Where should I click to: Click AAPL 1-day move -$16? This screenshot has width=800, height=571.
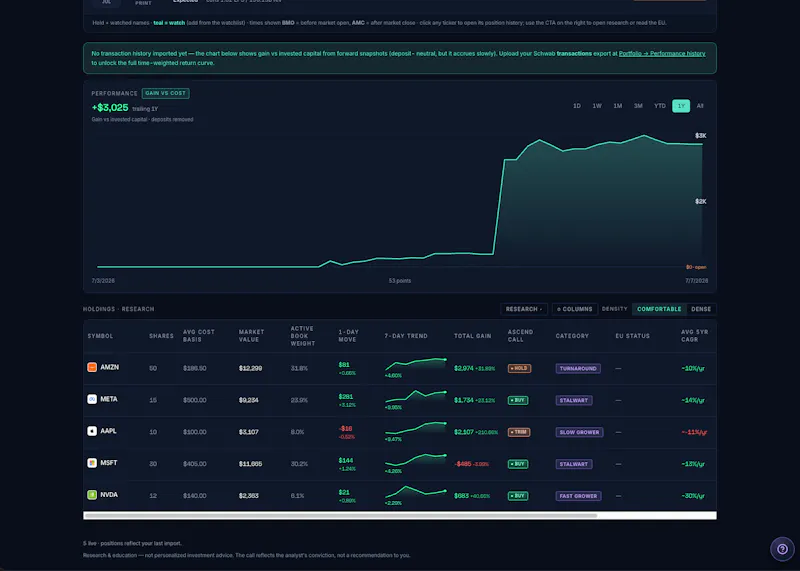coord(345,429)
